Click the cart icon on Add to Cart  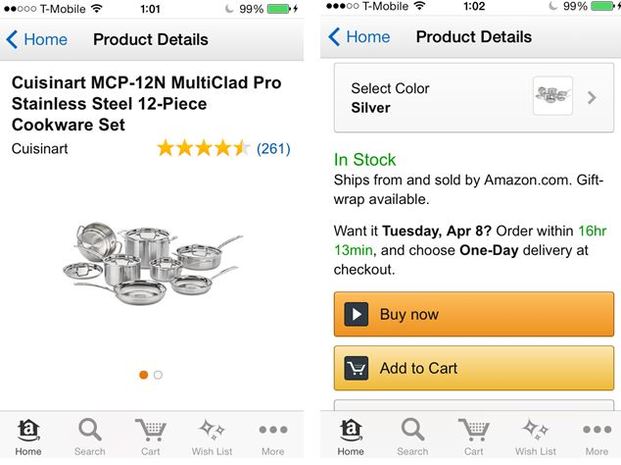[x=356, y=368]
